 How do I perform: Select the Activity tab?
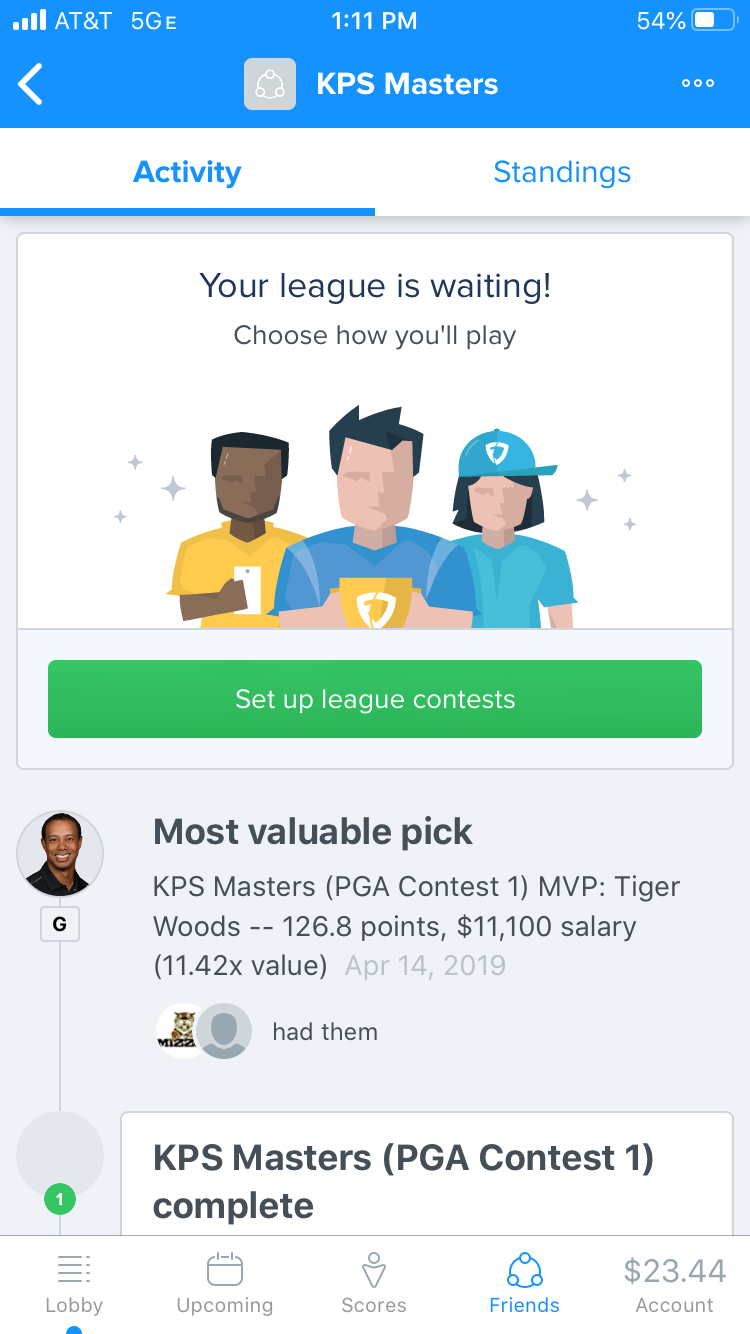coord(187,172)
